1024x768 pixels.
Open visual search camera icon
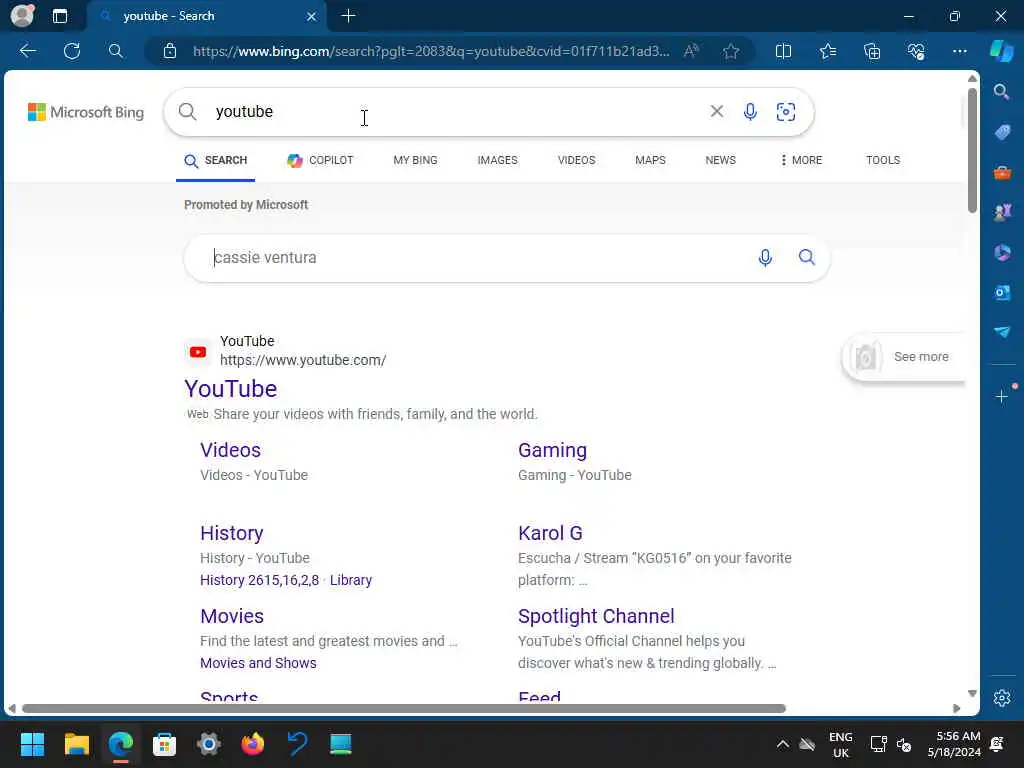tap(786, 112)
